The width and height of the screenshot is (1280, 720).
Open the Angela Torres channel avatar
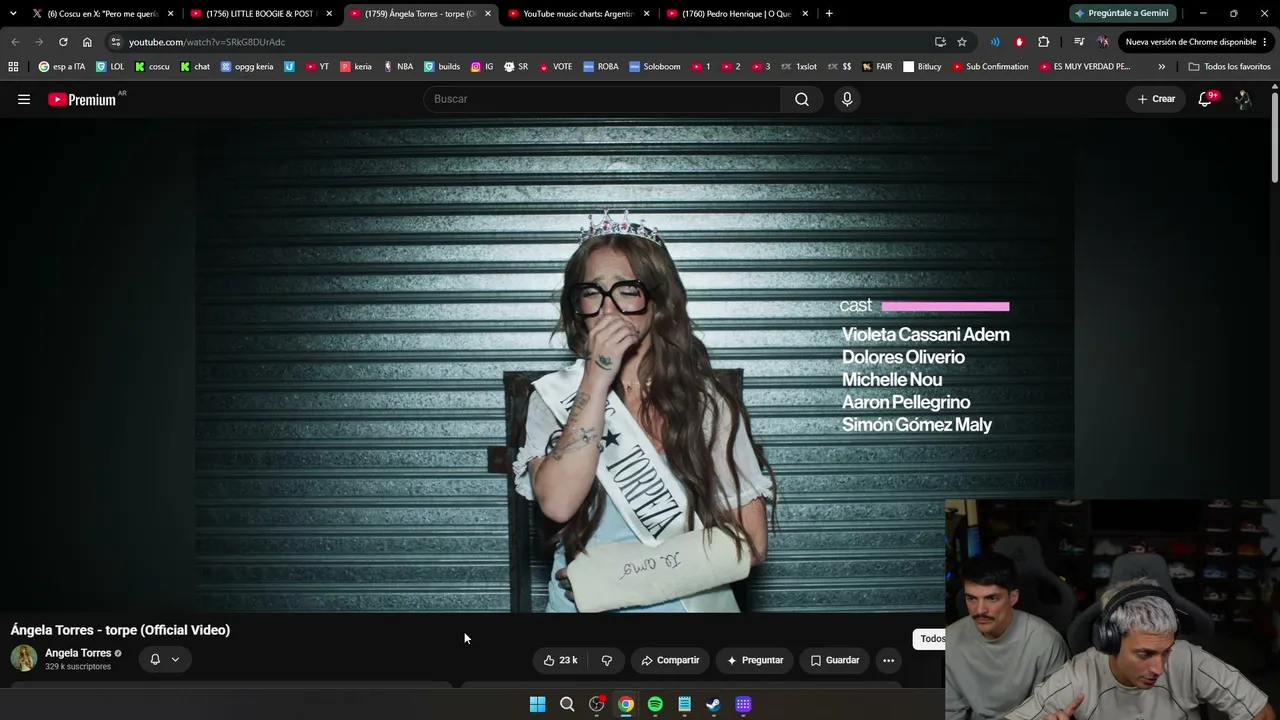coord(24,658)
